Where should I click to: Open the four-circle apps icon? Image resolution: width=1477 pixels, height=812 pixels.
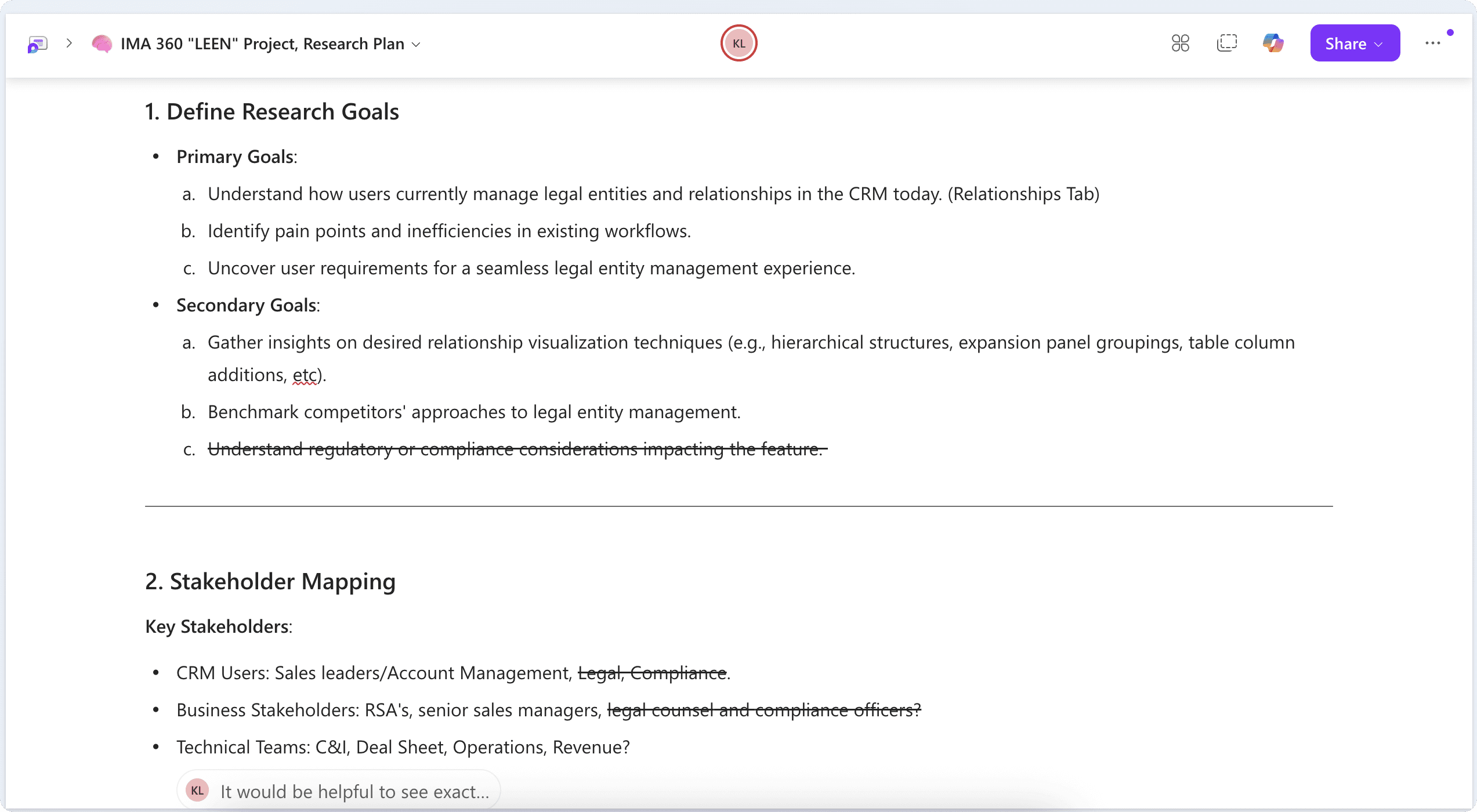click(1180, 43)
